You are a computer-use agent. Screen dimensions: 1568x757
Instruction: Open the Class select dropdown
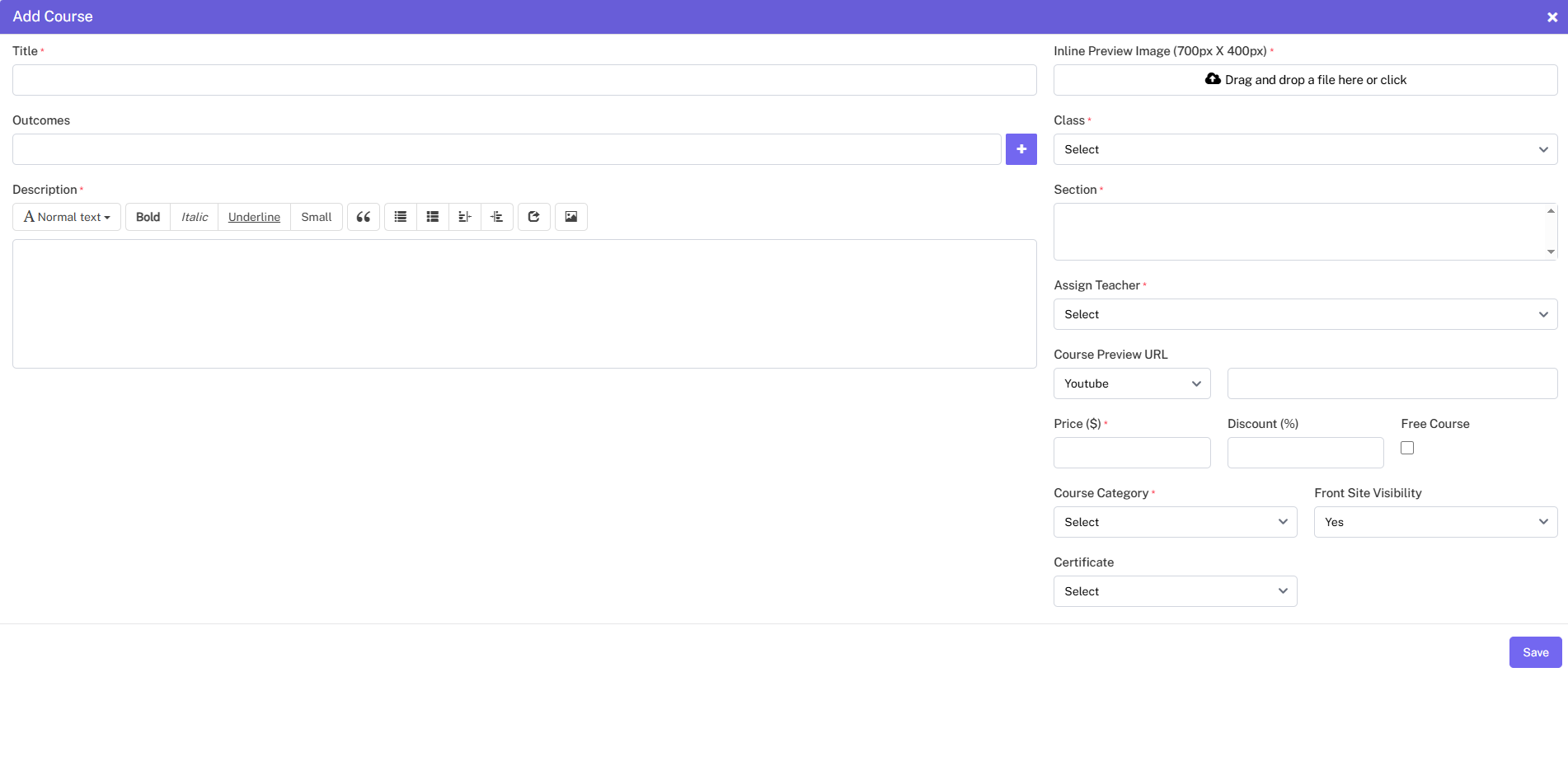(1305, 149)
